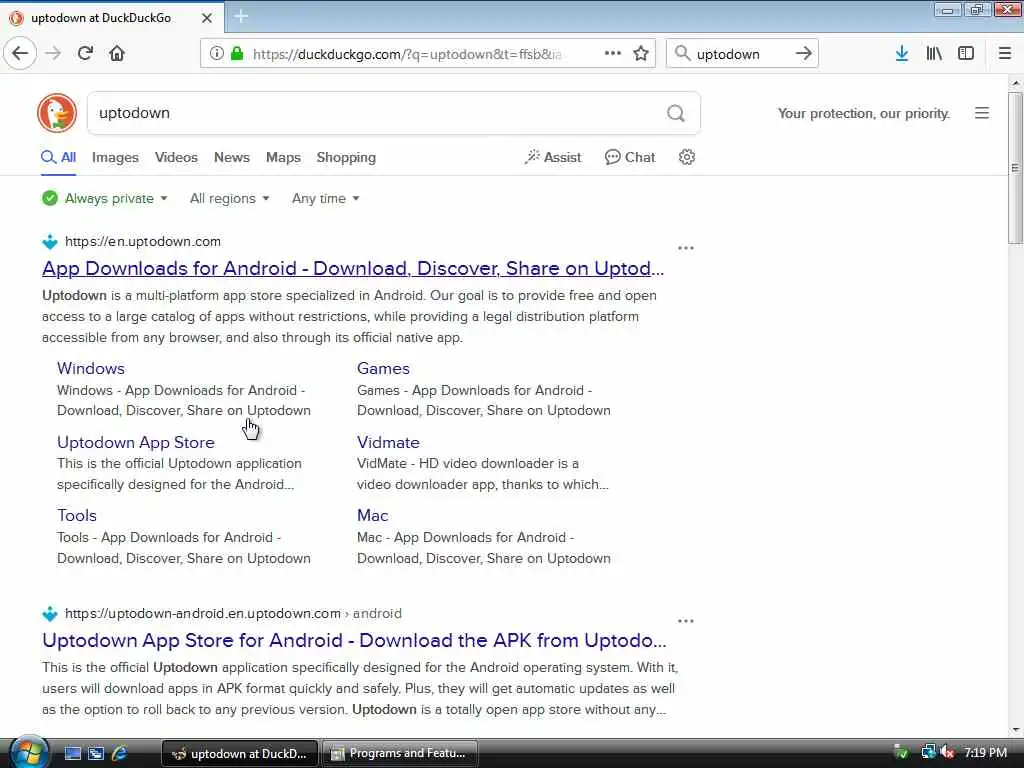Switch to the Images tab
The image size is (1024, 768).
tap(115, 157)
